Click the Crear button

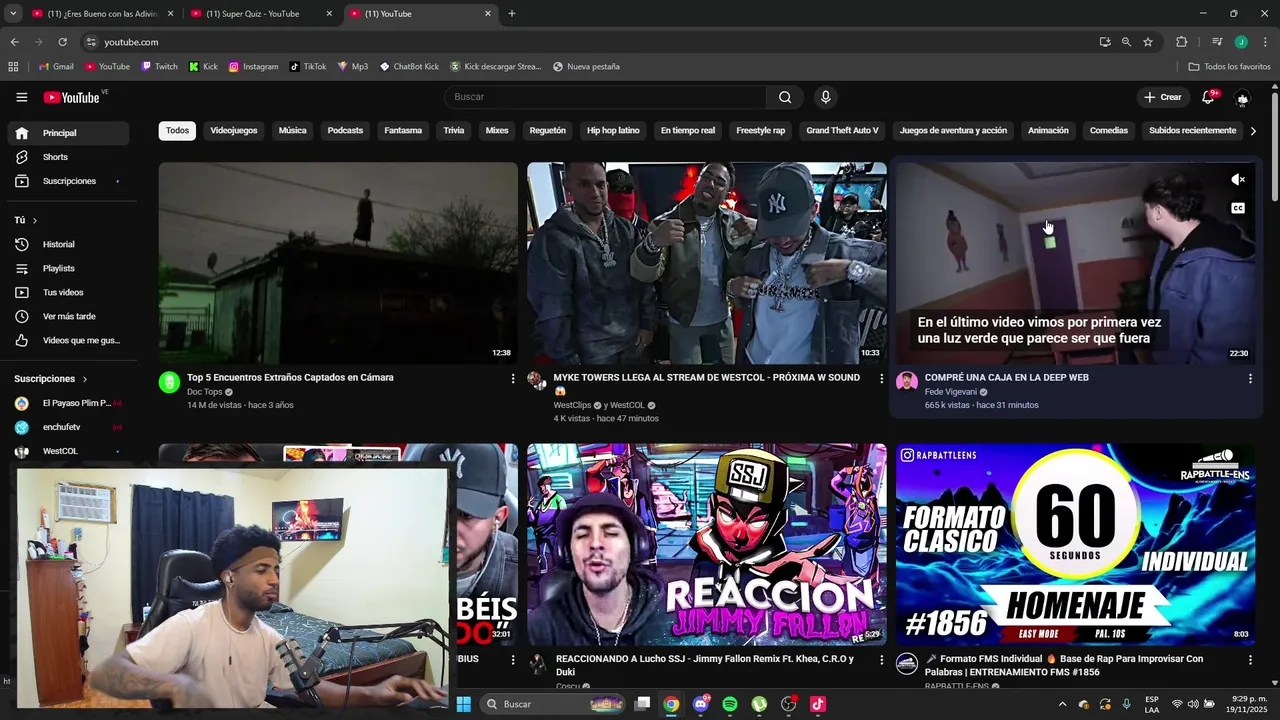1163,97
